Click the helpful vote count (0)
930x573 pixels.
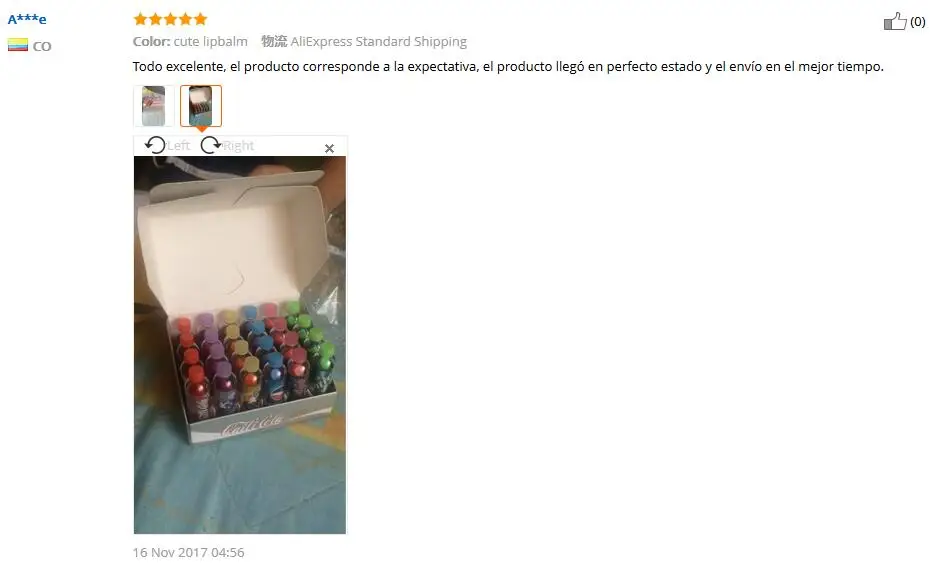tap(918, 22)
